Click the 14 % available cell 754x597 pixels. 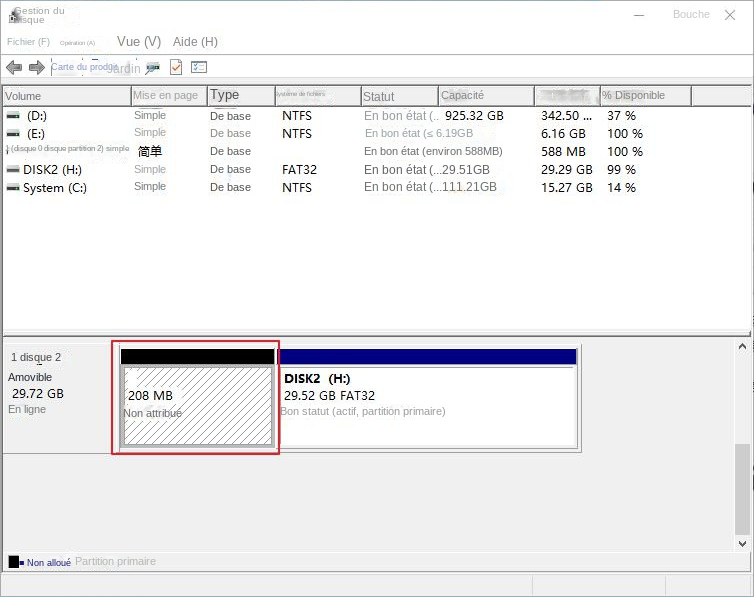(621, 187)
